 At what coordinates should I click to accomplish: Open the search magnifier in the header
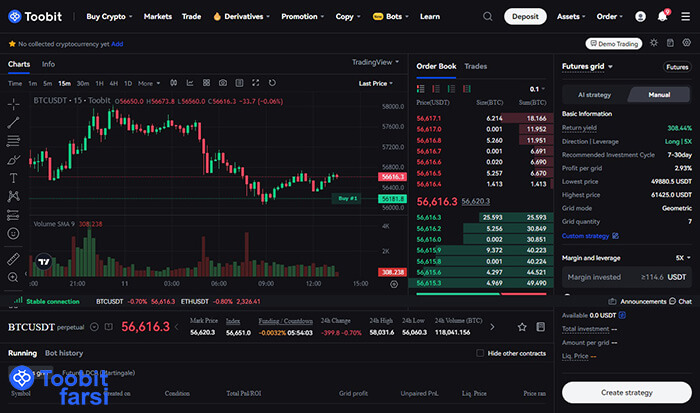[x=487, y=17]
